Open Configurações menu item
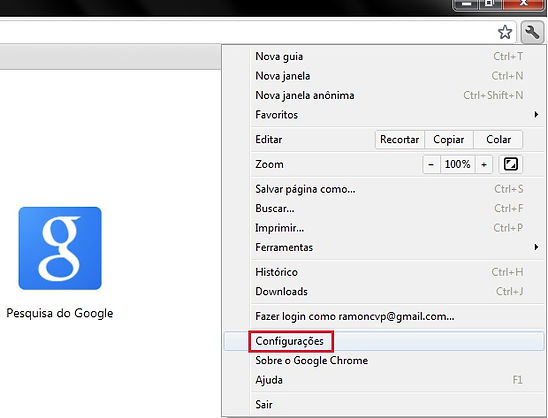Viewport: 548px width, 418px height. coord(384,341)
